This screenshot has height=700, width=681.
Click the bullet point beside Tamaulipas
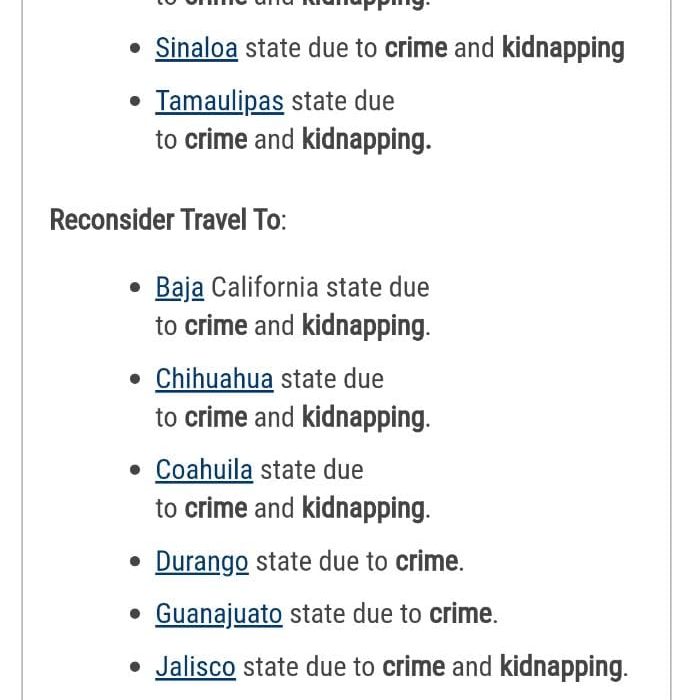(x=136, y=102)
